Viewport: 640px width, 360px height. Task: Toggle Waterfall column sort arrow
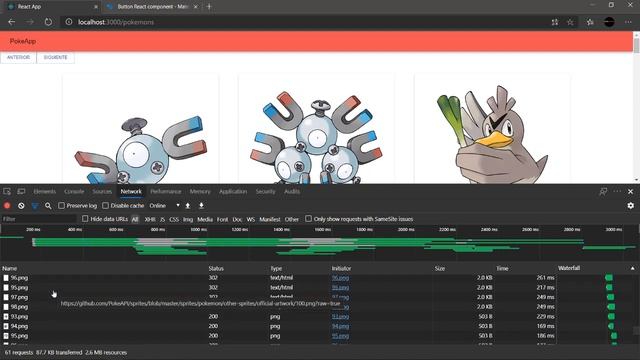633,268
